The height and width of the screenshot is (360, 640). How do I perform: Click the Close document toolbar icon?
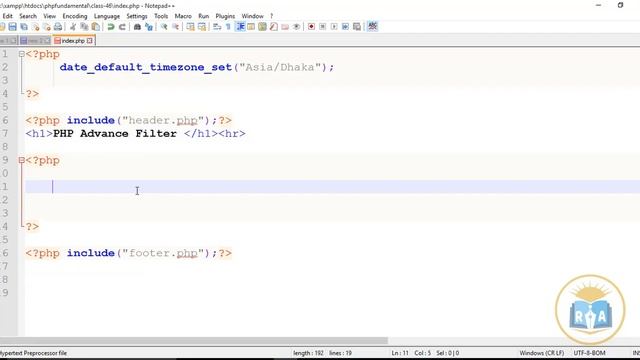click(36, 27)
